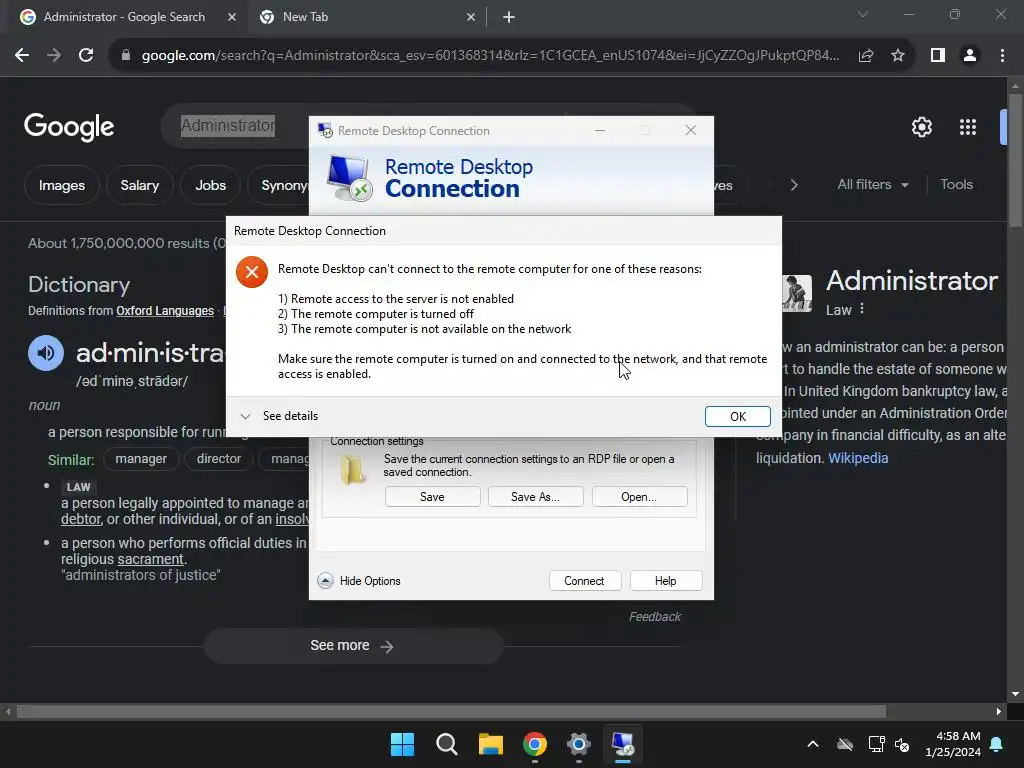Toggle Chrome side panel

pyautogui.click(x=938, y=56)
